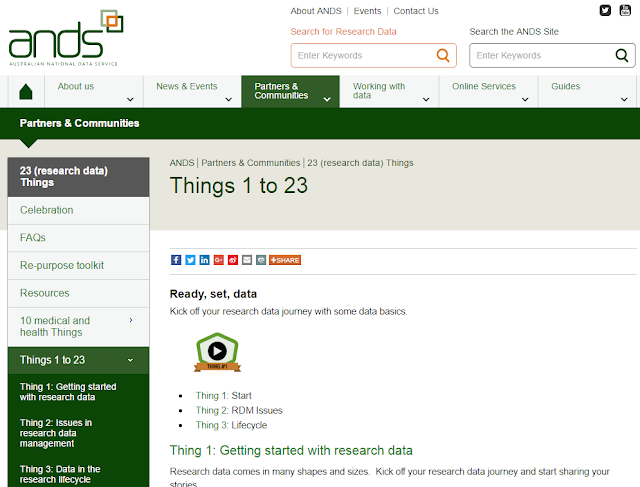Open the Online Services menu
The height and width of the screenshot is (487, 640).
tap(489, 91)
